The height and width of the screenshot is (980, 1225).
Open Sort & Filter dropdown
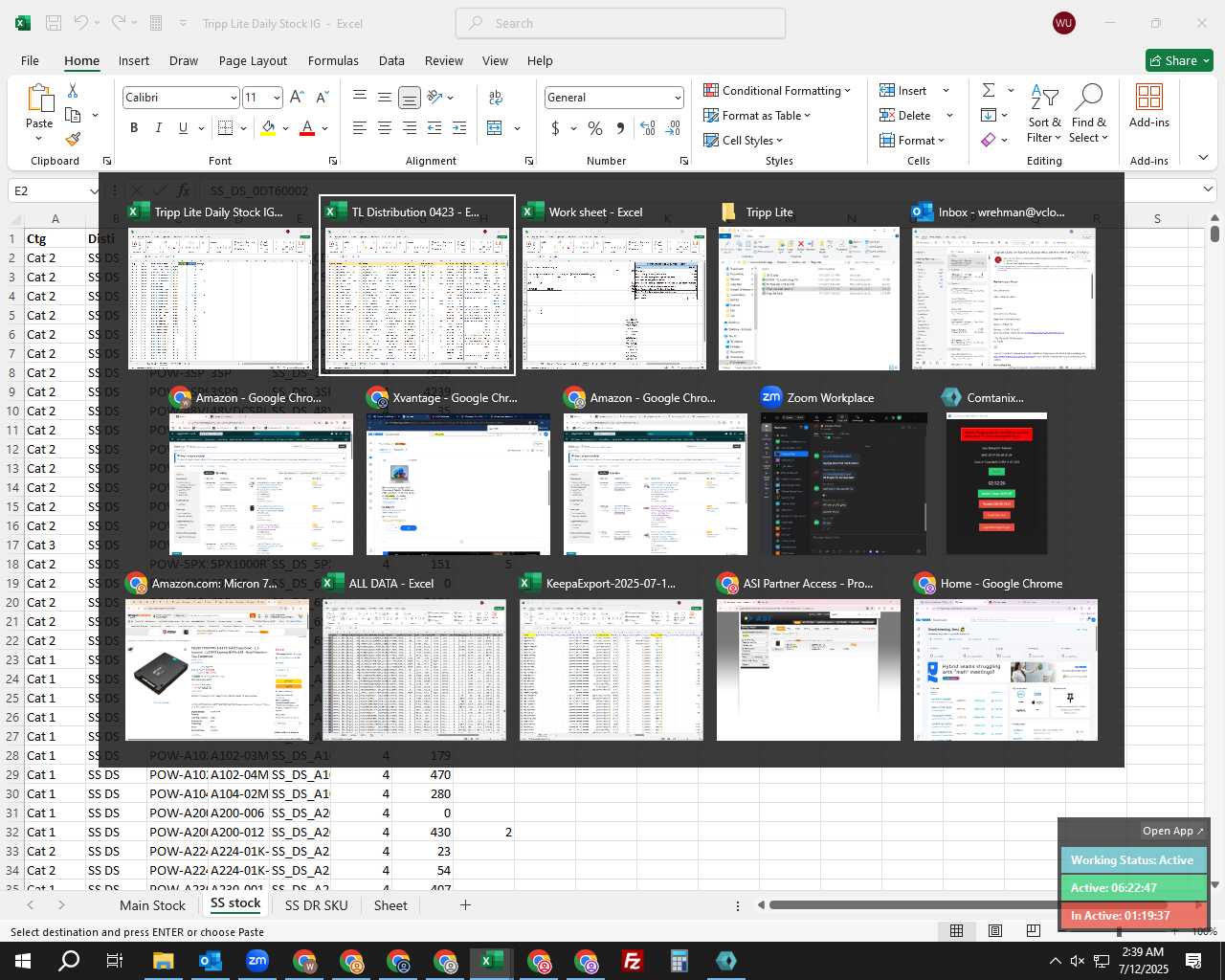pyautogui.click(x=1044, y=114)
